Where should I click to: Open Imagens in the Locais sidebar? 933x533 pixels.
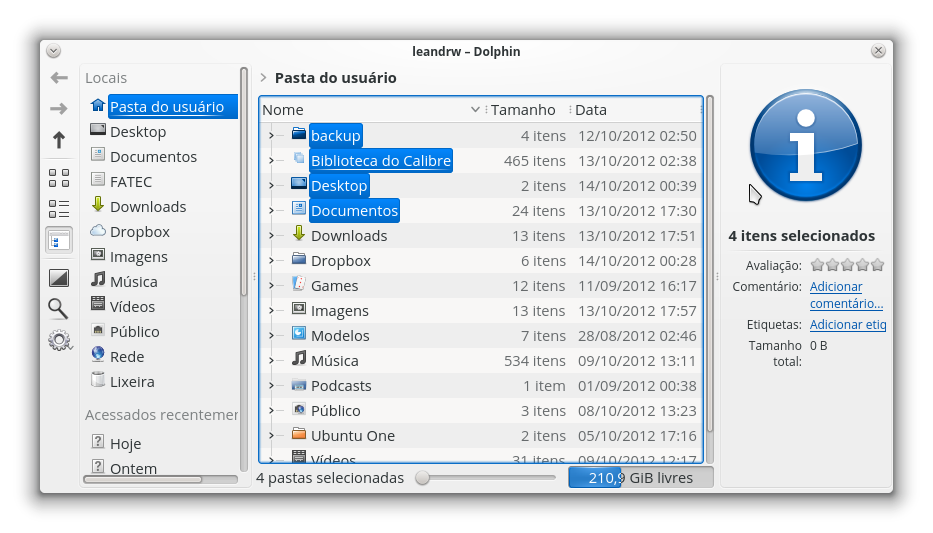click(x=139, y=256)
